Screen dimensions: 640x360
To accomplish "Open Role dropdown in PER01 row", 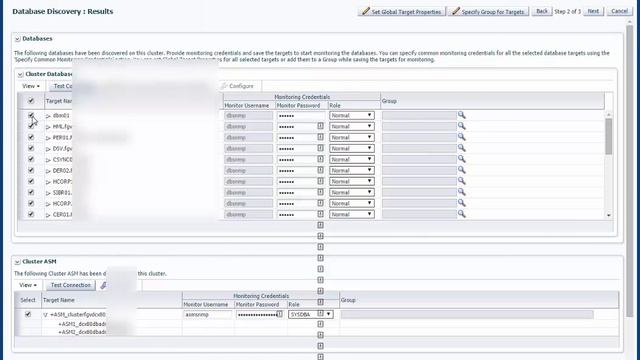I will 352,138.
